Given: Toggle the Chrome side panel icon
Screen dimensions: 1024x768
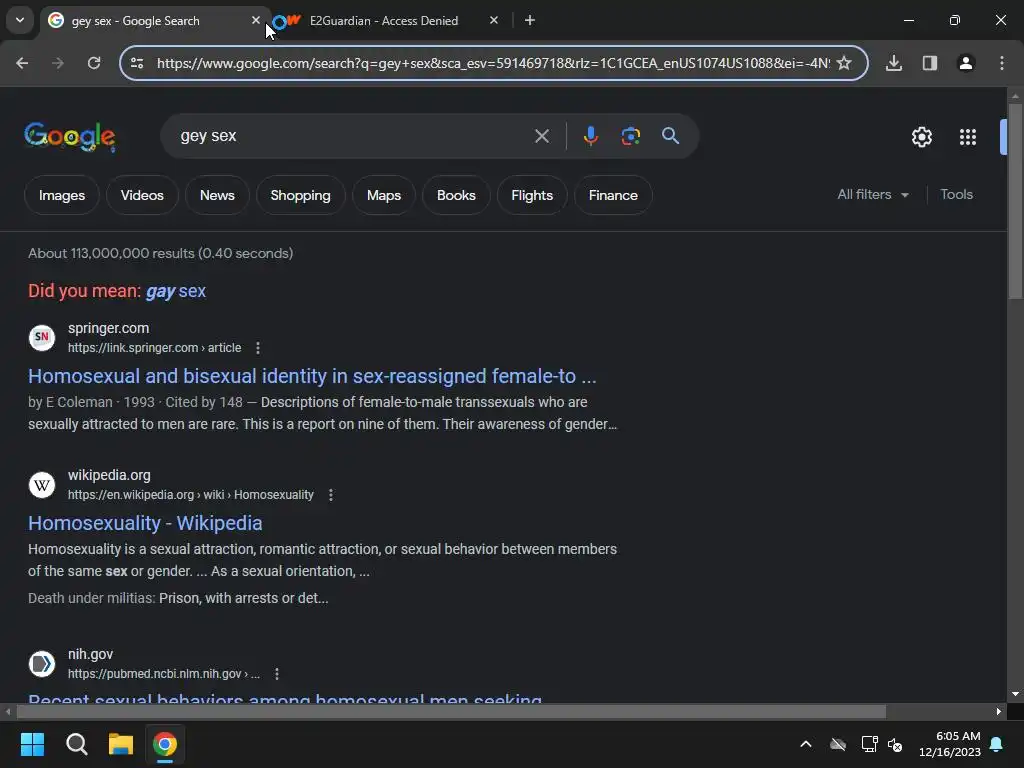Looking at the screenshot, I should (x=930, y=63).
